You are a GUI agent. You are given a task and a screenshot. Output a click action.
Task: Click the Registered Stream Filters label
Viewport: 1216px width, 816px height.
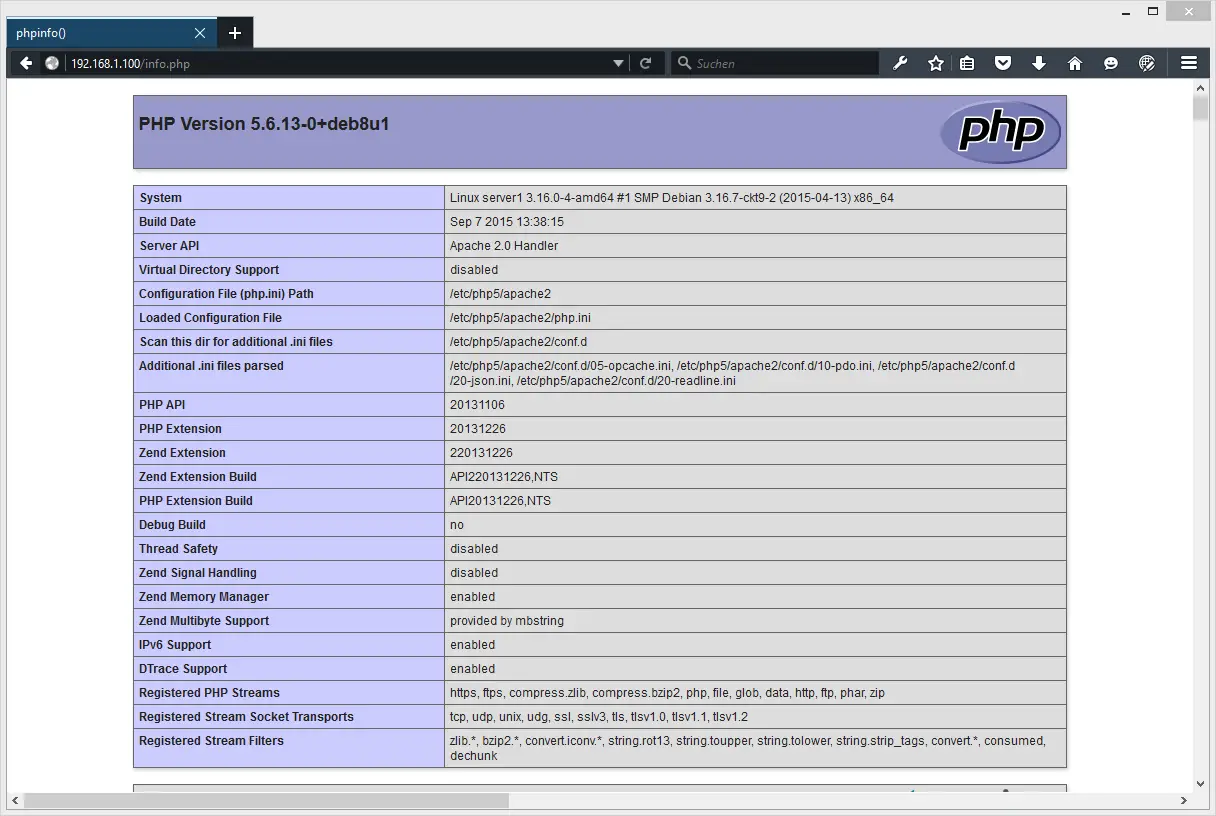tap(212, 741)
